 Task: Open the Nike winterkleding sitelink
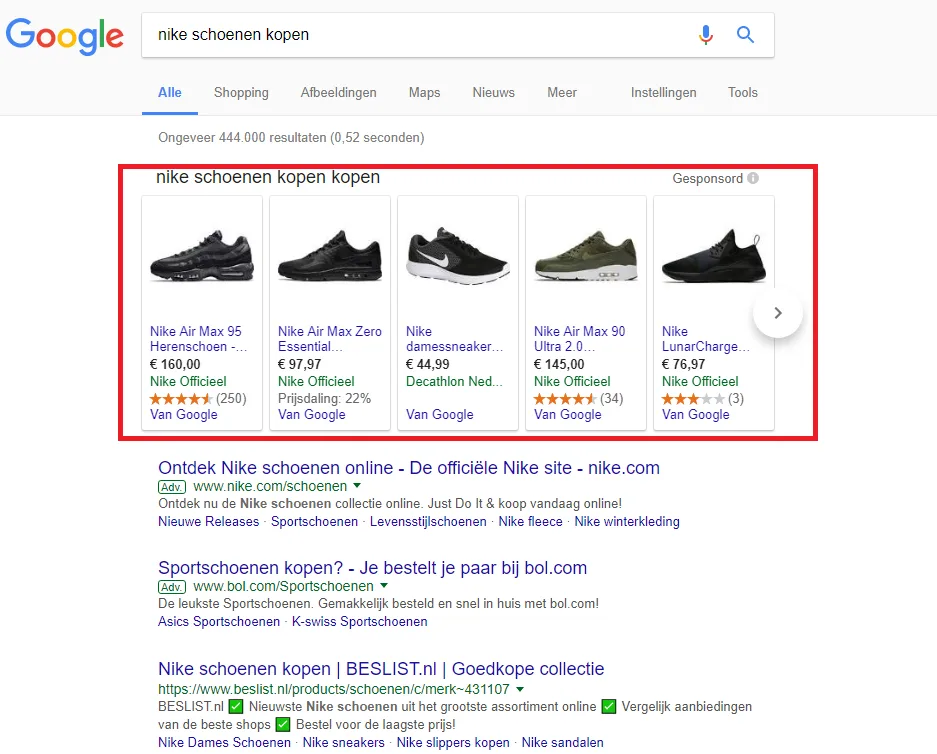pyautogui.click(x=627, y=522)
